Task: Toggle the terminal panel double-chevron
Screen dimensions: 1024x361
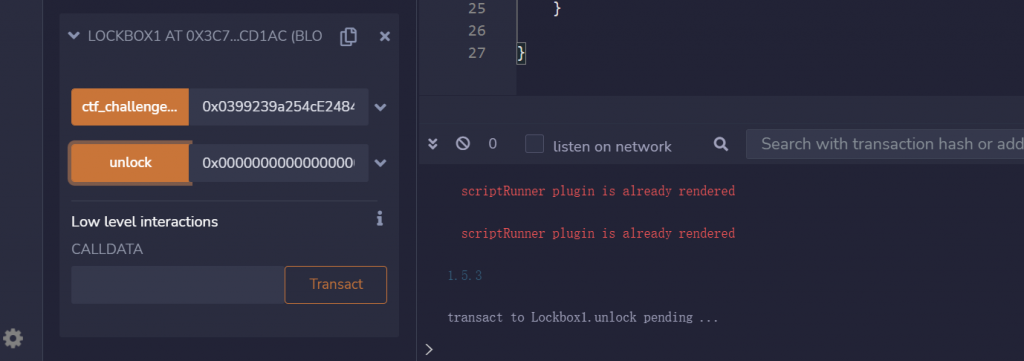Action: 432,144
